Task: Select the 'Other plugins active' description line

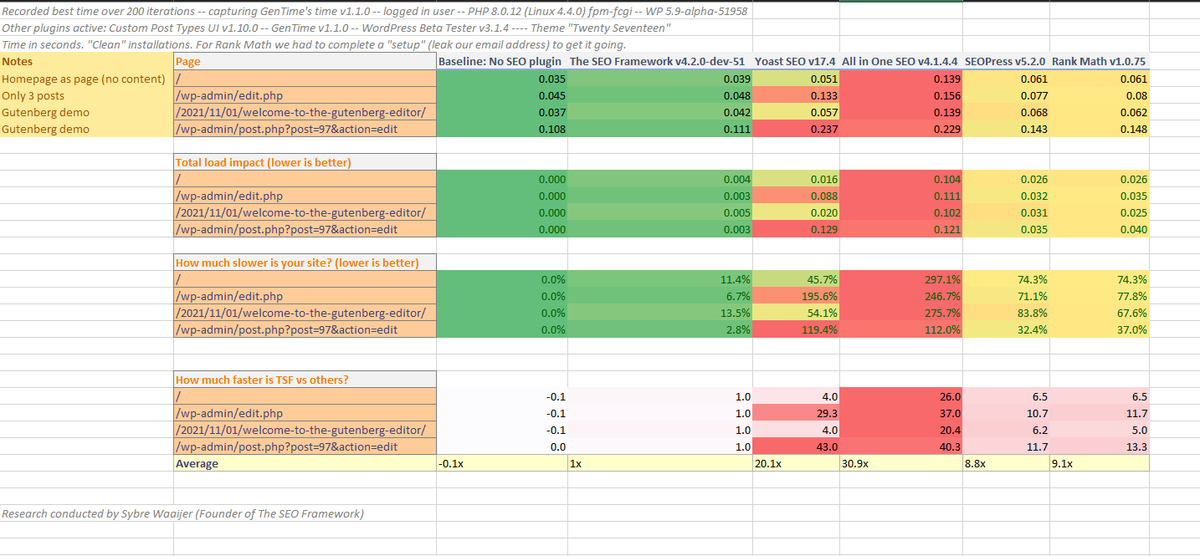Action: 336,28
